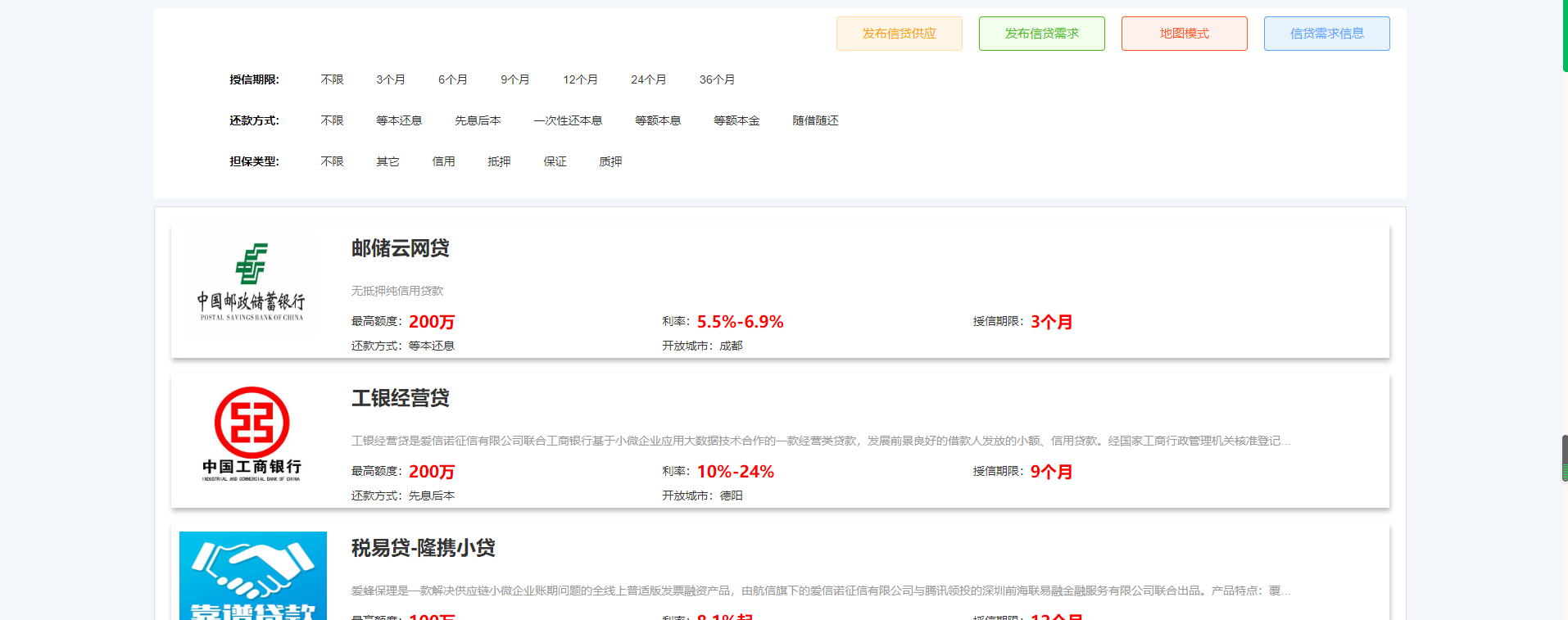The image size is (1568, 620).
Task: Click the 发布信贷需求 button
Action: 1041,34
